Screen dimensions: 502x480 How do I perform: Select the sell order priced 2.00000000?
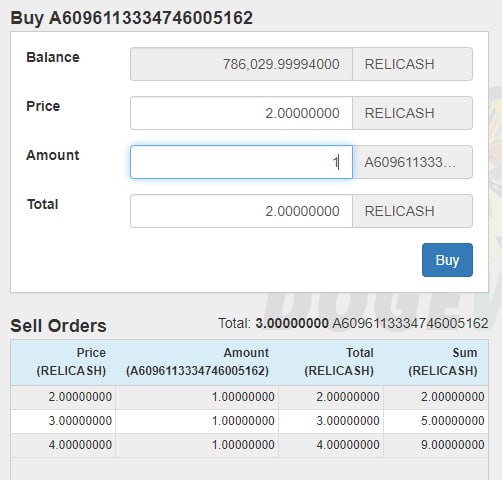[x=249, y=397]
